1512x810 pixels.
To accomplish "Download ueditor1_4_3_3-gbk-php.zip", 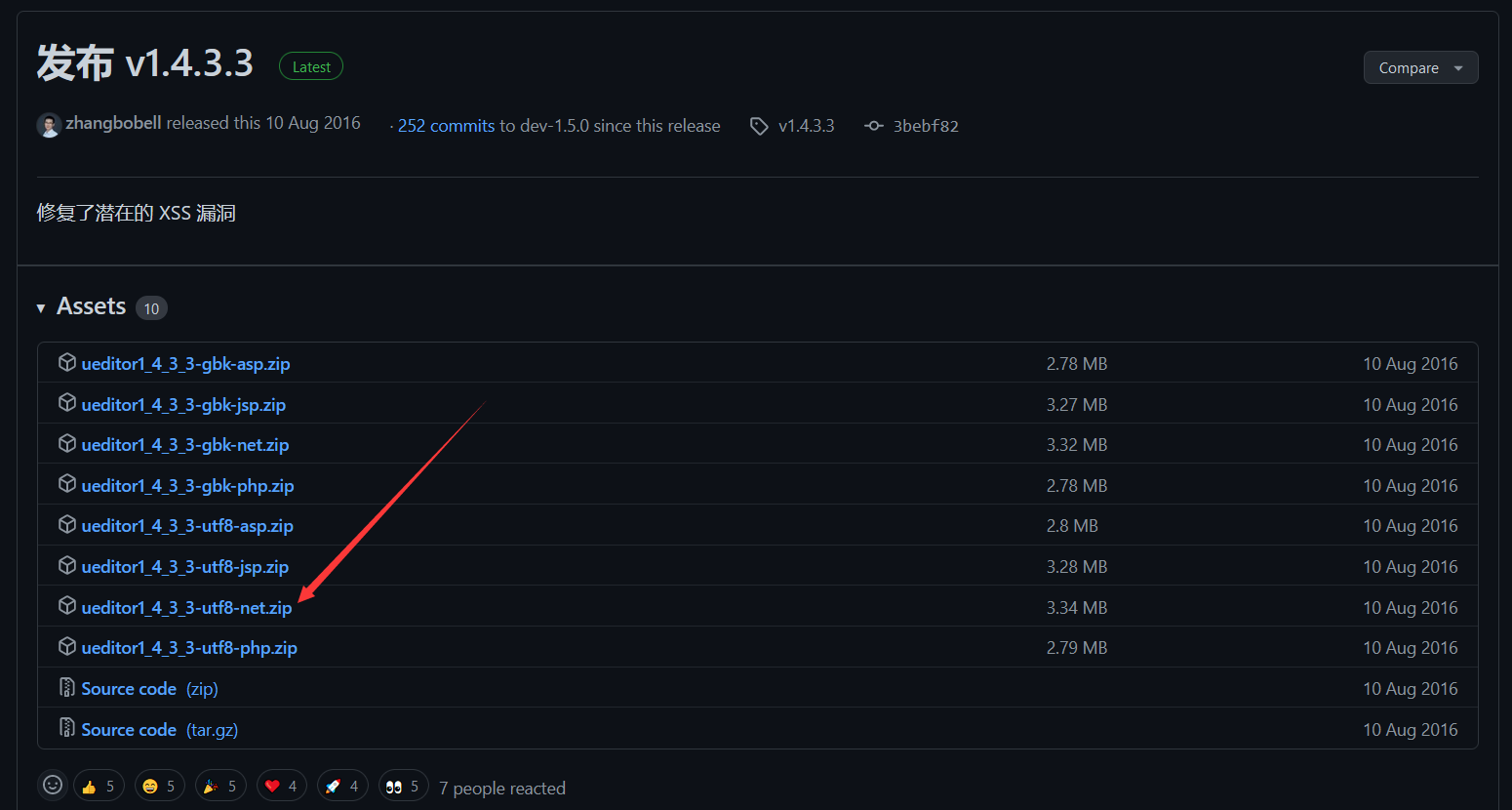I will click(x=187, y=486).
